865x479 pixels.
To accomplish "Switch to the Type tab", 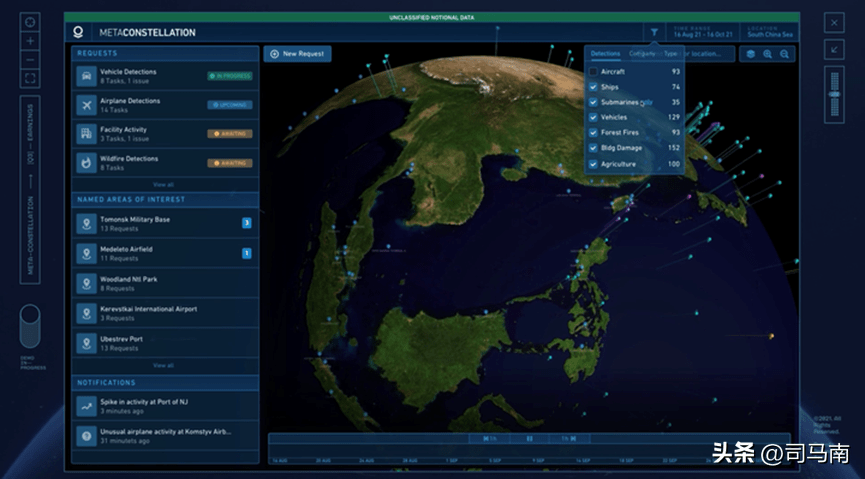I will (x=670, y=53).
